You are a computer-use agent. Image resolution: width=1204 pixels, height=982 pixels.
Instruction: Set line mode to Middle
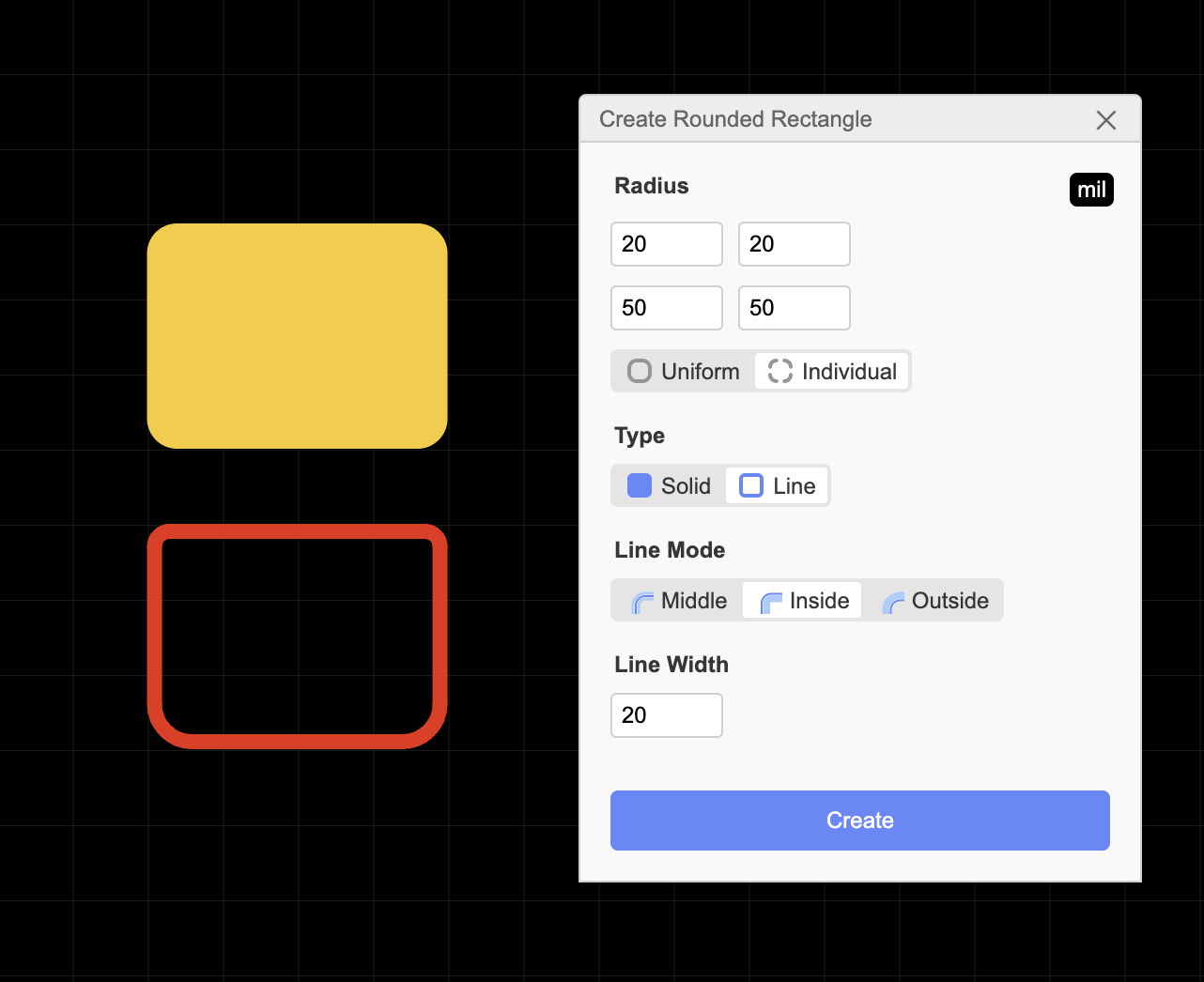pyautogui.click(x=678, y=601)
